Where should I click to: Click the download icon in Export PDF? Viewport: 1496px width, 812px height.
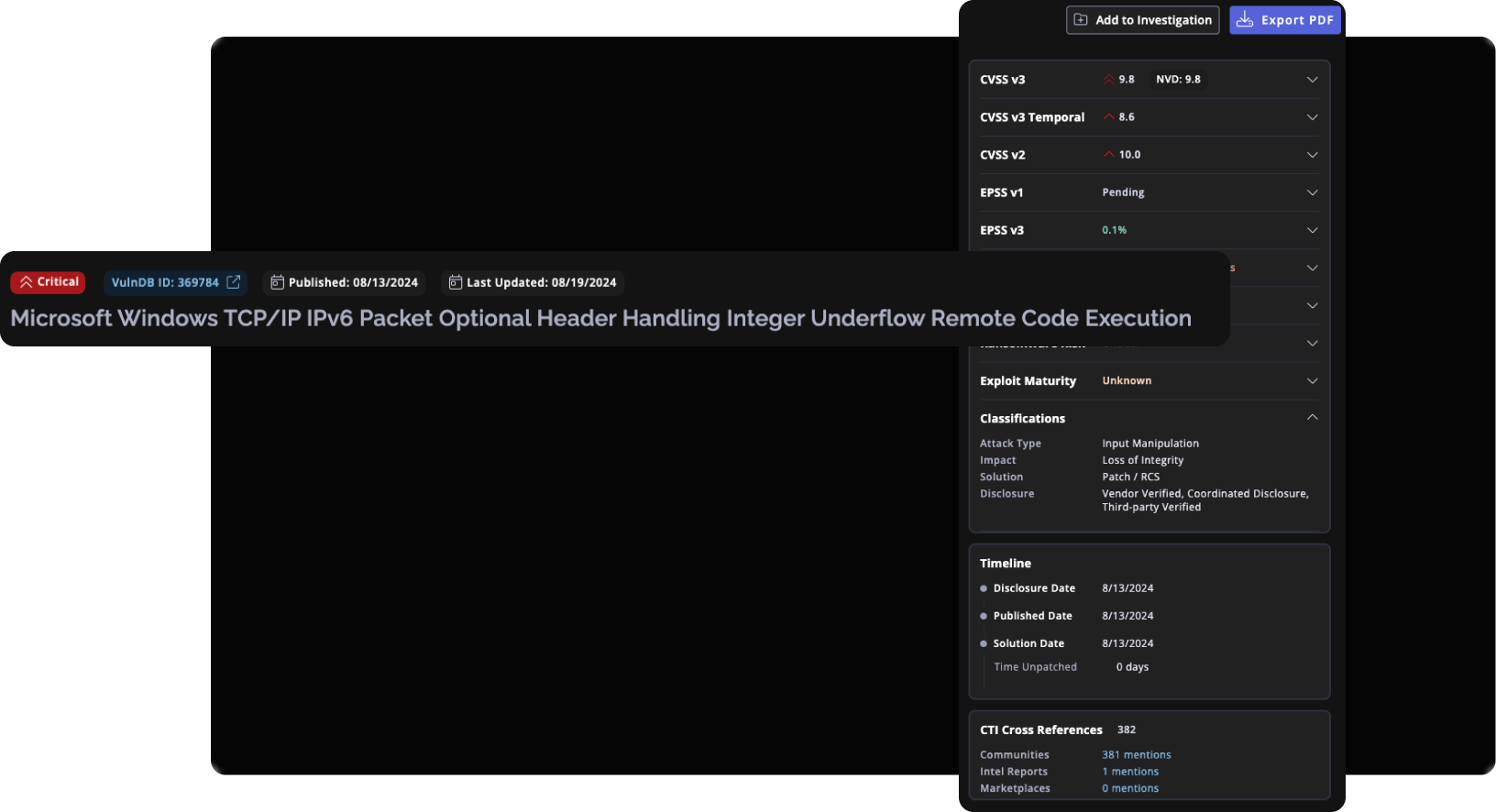[x=1244, y=20]
